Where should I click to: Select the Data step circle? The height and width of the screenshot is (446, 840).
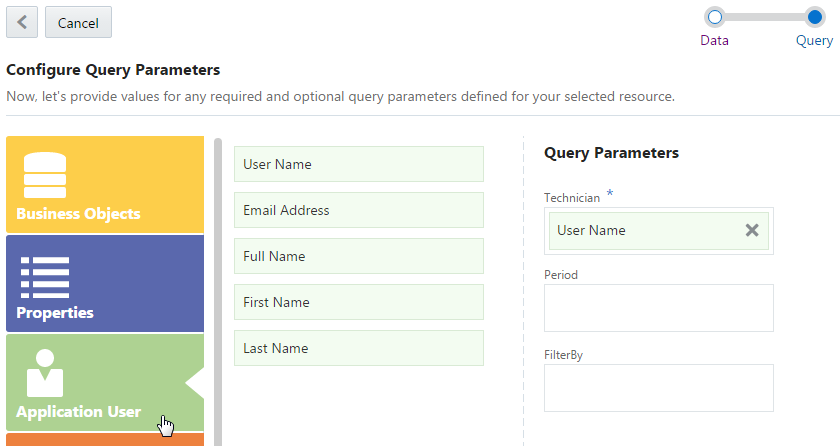pyautogui.click(x=714, y=17)
